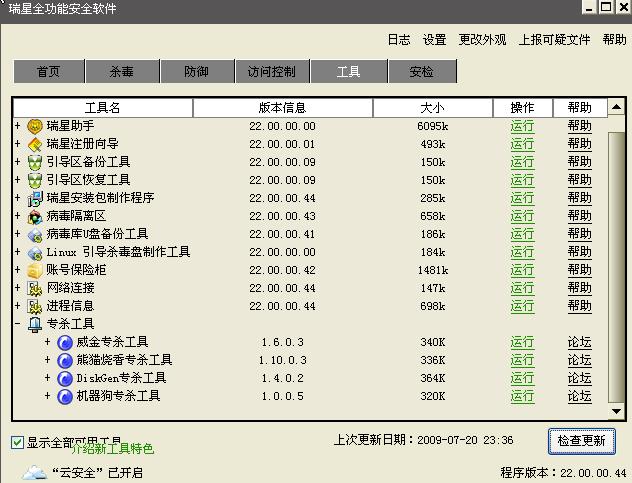Expand the 瑞星助手 row
Viewport: 632px width, 483px height.
point(17,125)
